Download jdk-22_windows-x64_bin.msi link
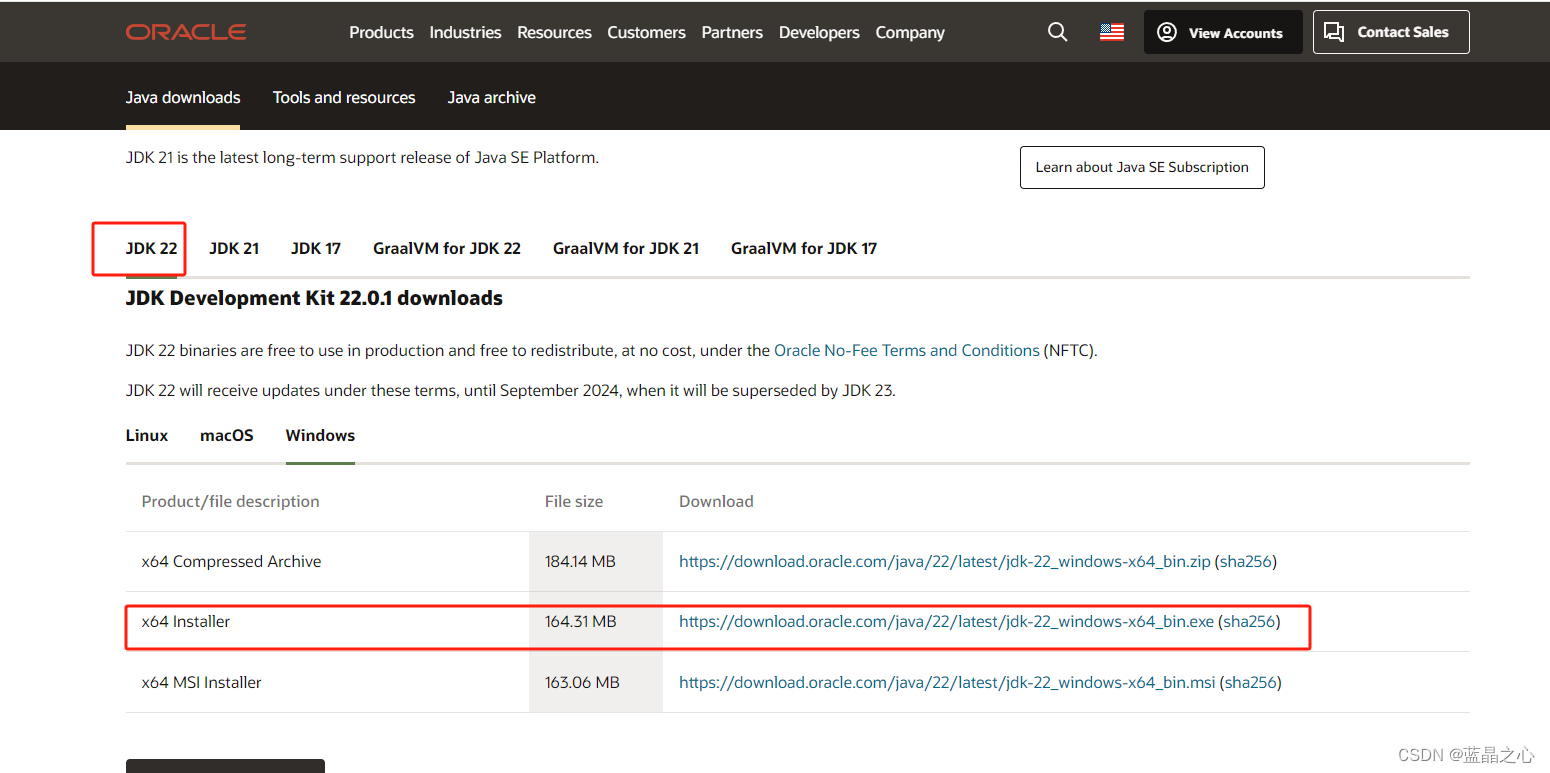Image resolution: width=1550 pixels, height=773 pixels. pos(947,682)
